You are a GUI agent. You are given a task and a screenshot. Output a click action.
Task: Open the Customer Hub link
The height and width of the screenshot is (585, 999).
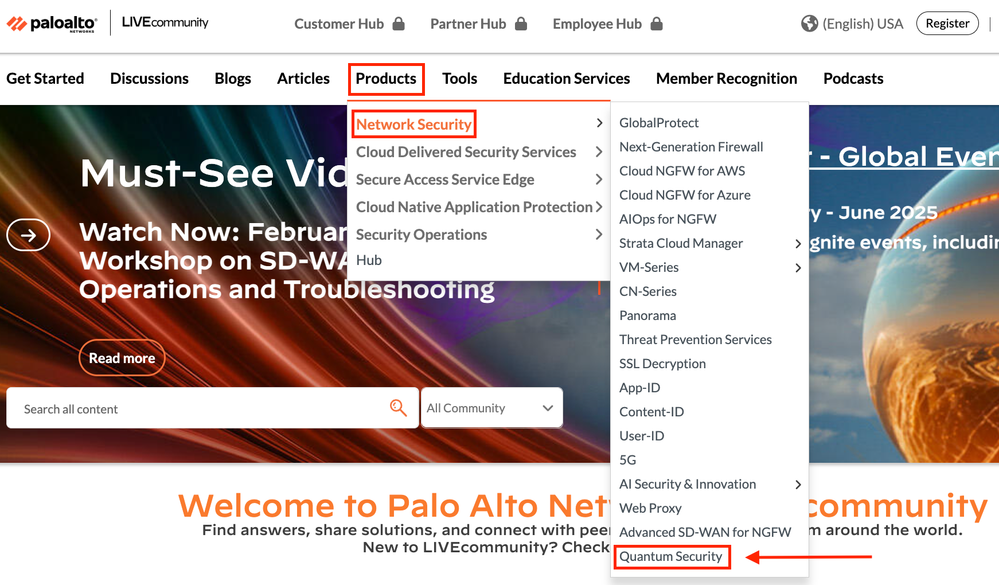(339, 24)
